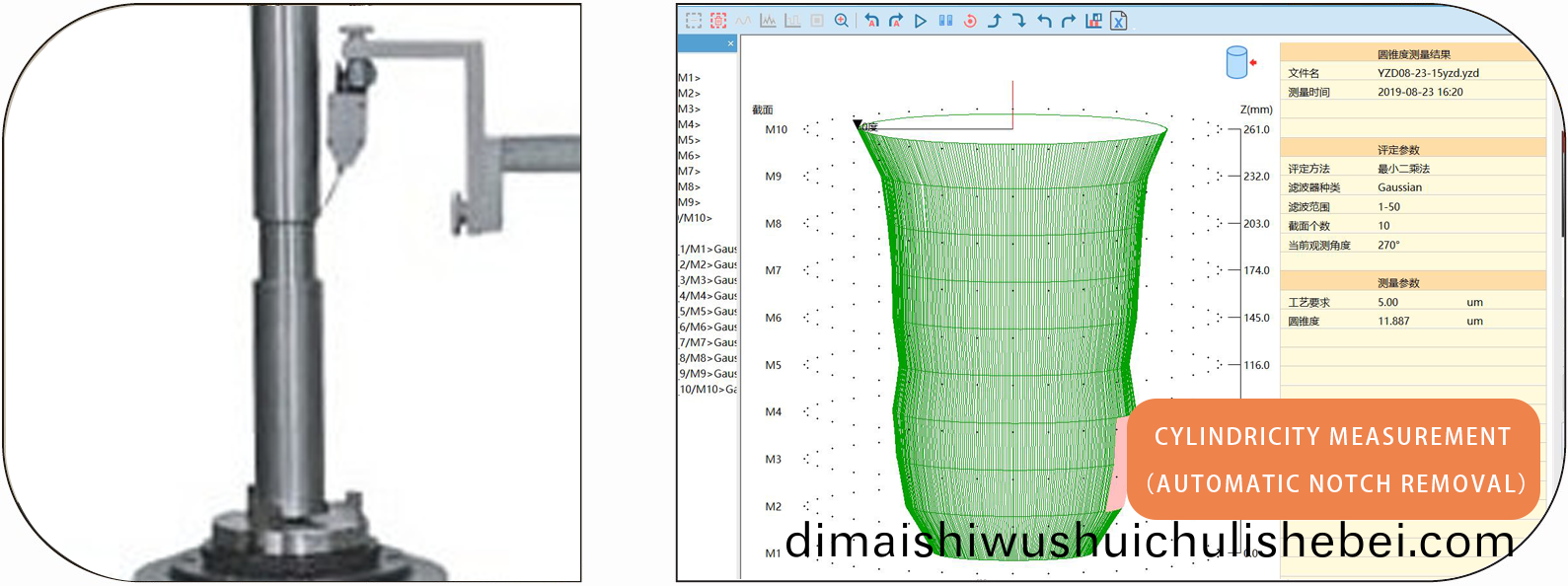Select the 'M9>' row in list
This screenshot has width=1568, height=586.
[x=689, y=202]
